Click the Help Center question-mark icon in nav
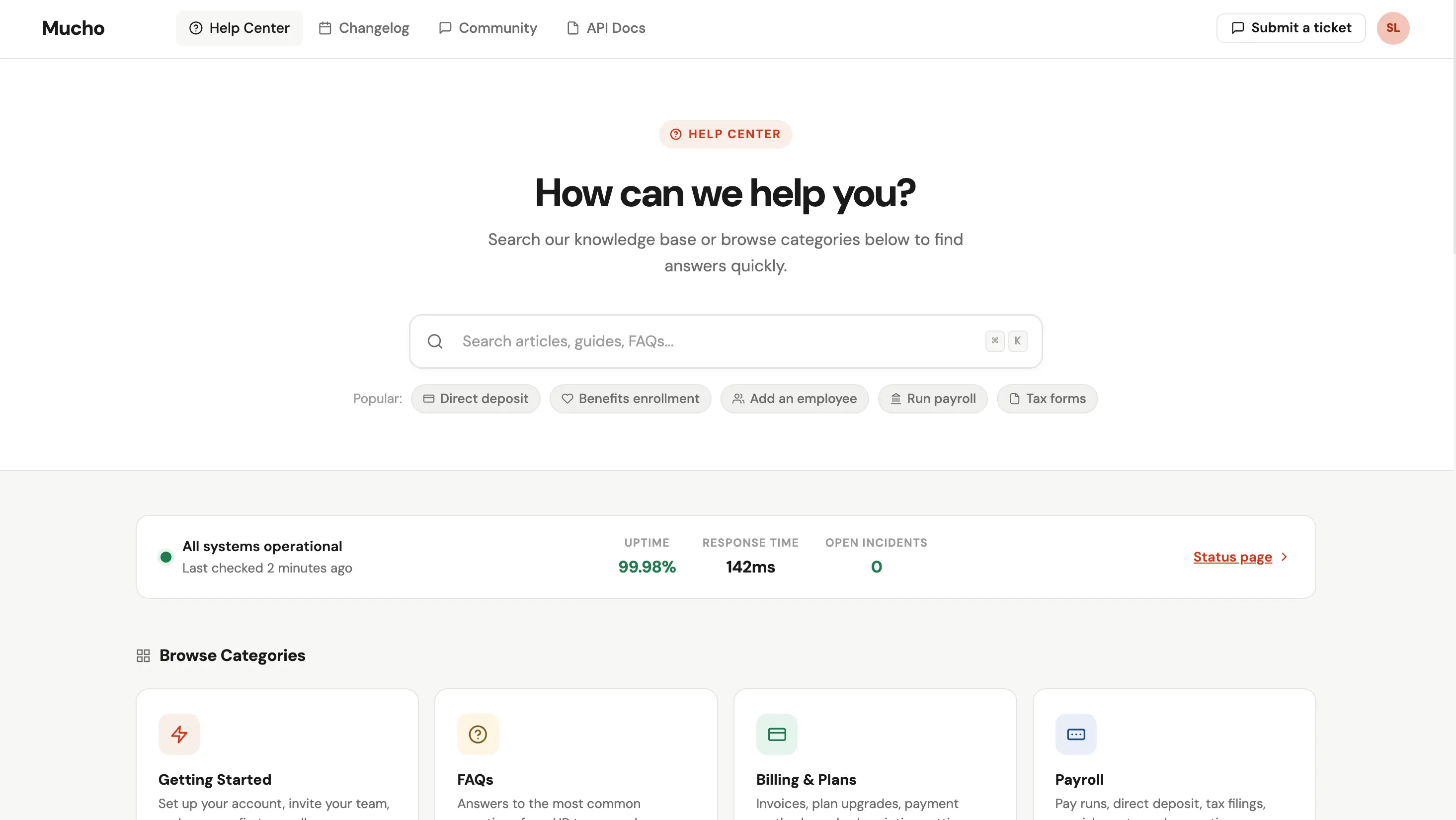Viewport: 1456px width, 820px height. click(196, 28)
